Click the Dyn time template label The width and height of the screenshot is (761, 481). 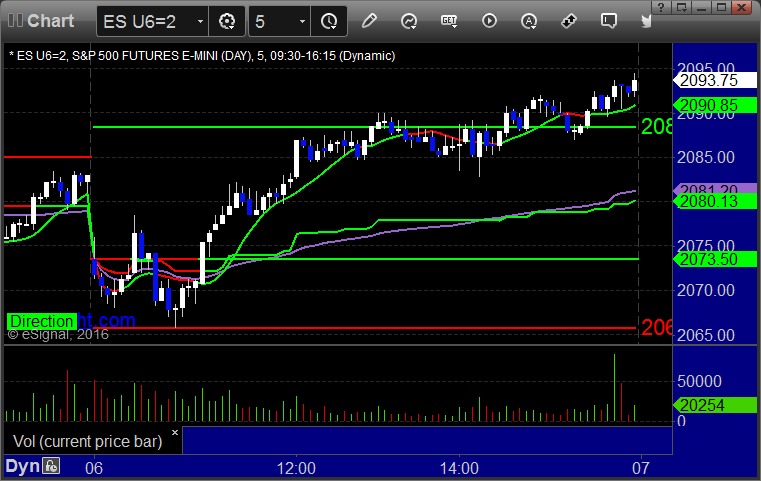pyautogui.click(x=22, y=466)
